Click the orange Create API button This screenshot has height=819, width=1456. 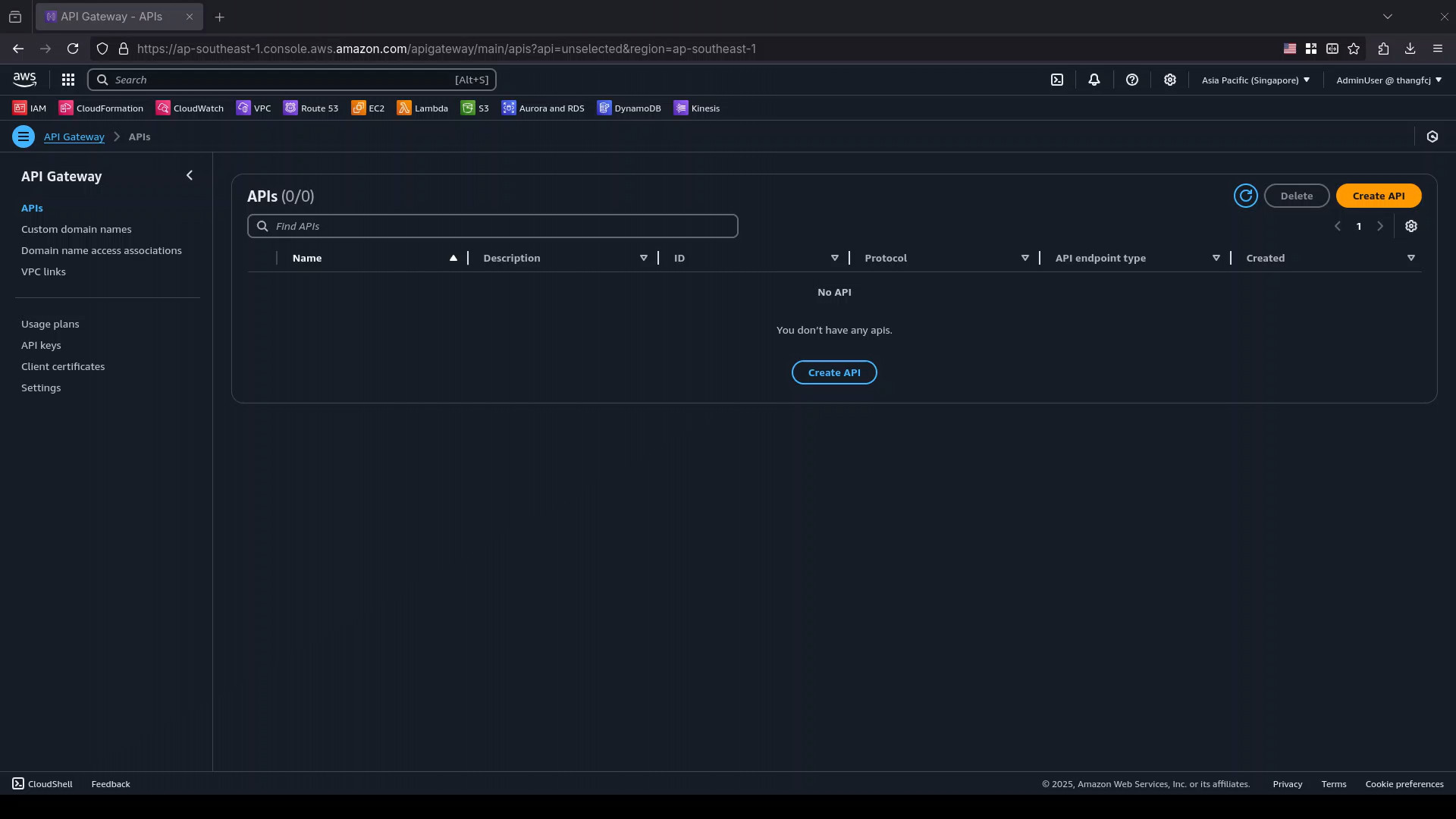click(x=1379, y=196)
